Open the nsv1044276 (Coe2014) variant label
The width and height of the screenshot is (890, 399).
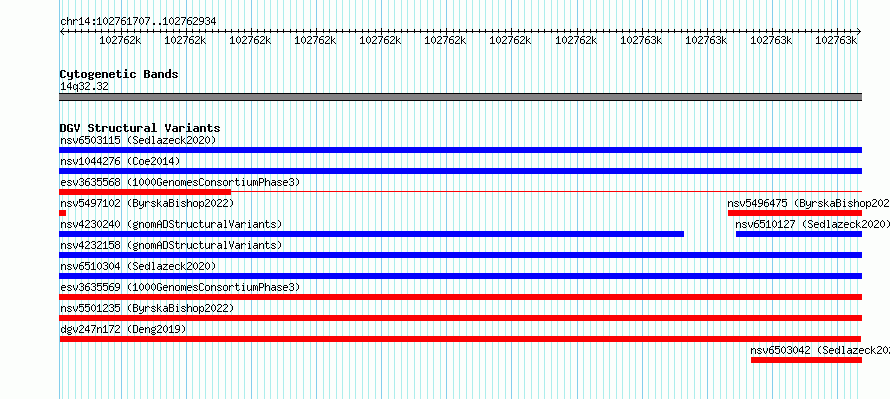pos(120,161)
